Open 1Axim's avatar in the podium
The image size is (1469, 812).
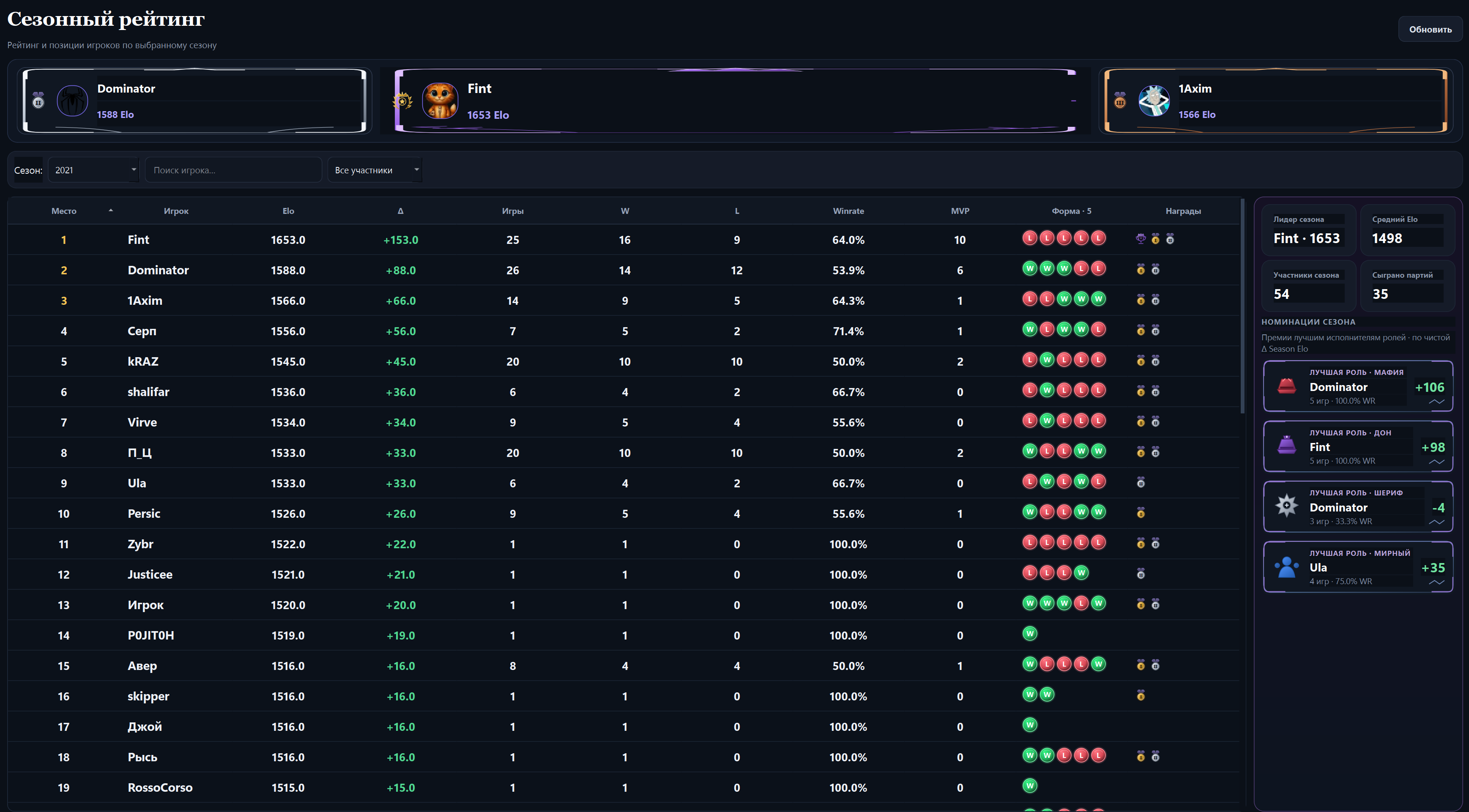click(1154, 101)
